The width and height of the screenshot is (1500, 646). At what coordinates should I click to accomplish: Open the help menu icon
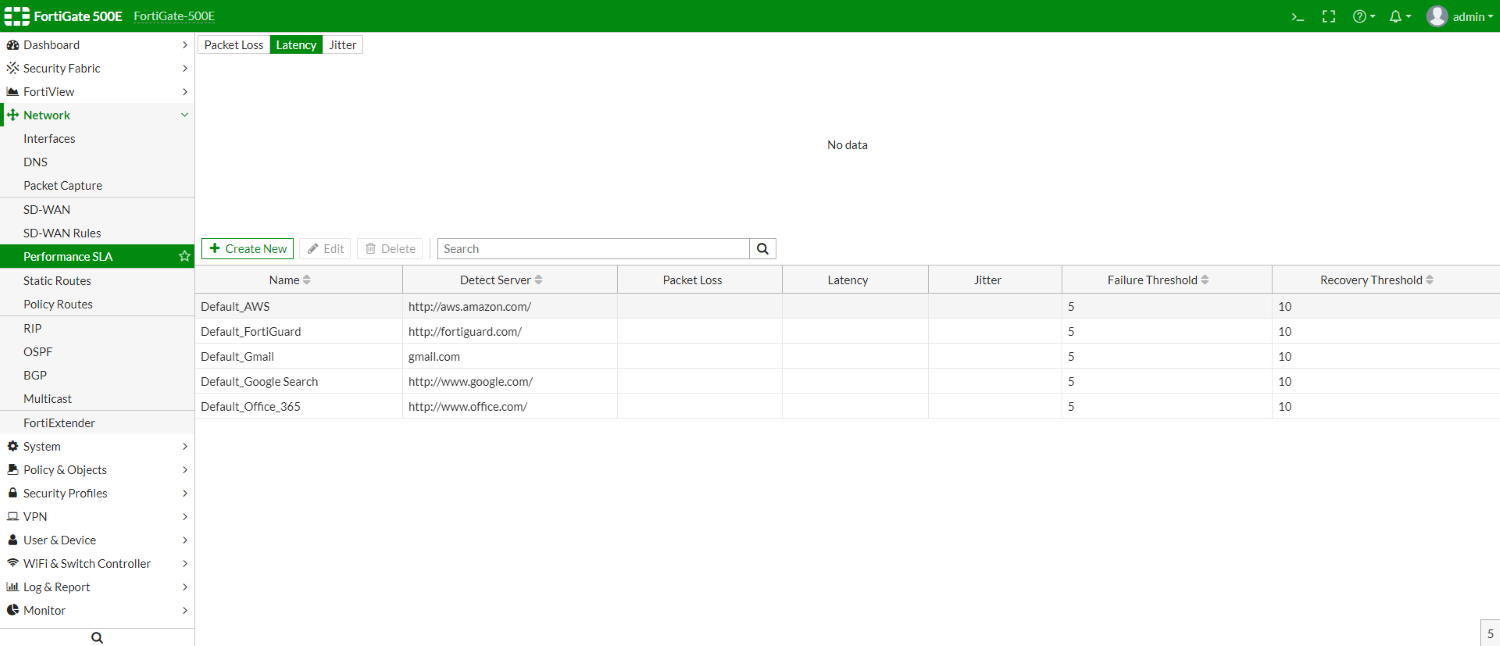[1360, 16]
